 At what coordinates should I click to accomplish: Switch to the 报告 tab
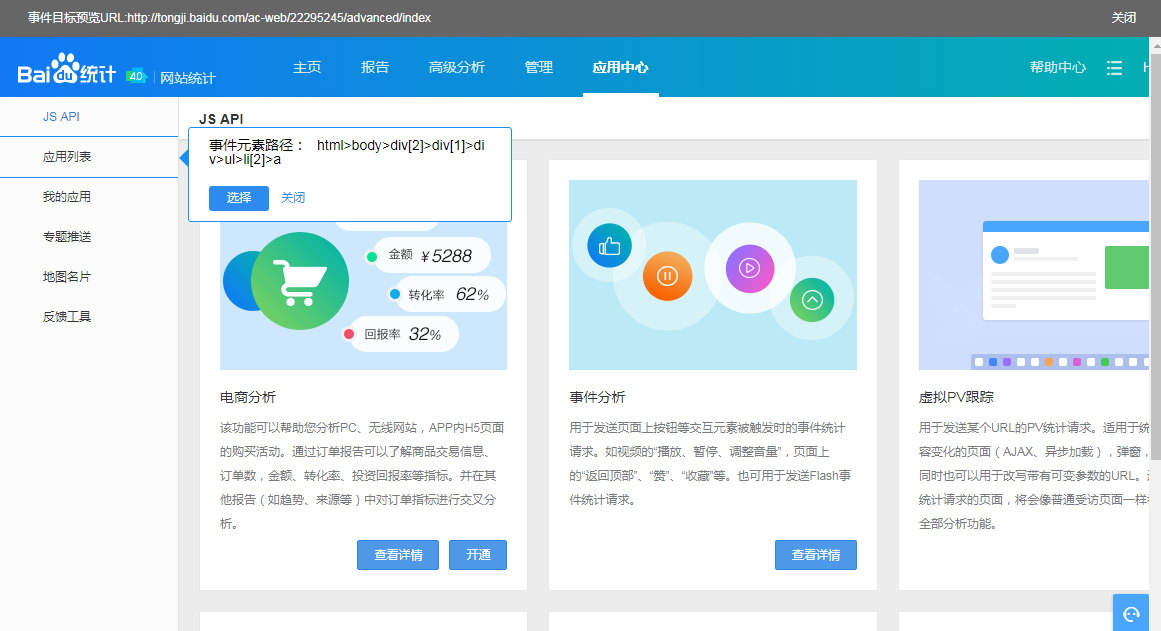click(x=375, y=68)
